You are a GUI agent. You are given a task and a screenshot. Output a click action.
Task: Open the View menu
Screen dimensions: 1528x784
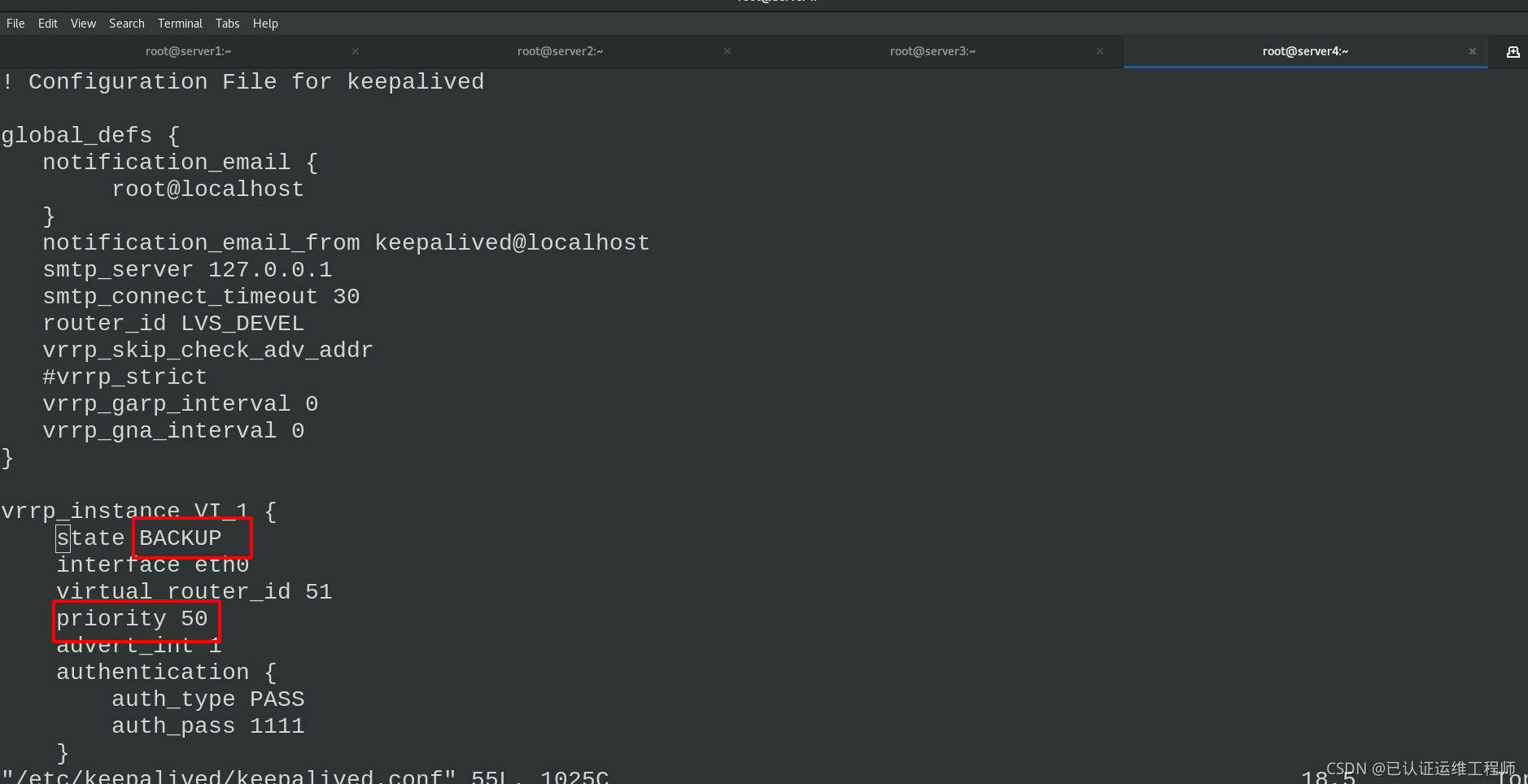[x=83, y=24]
